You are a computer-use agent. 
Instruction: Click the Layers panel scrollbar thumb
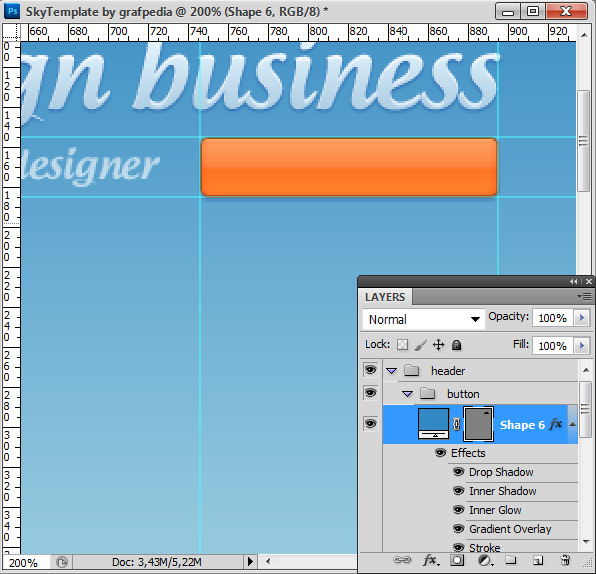click(x=586, y=409)
